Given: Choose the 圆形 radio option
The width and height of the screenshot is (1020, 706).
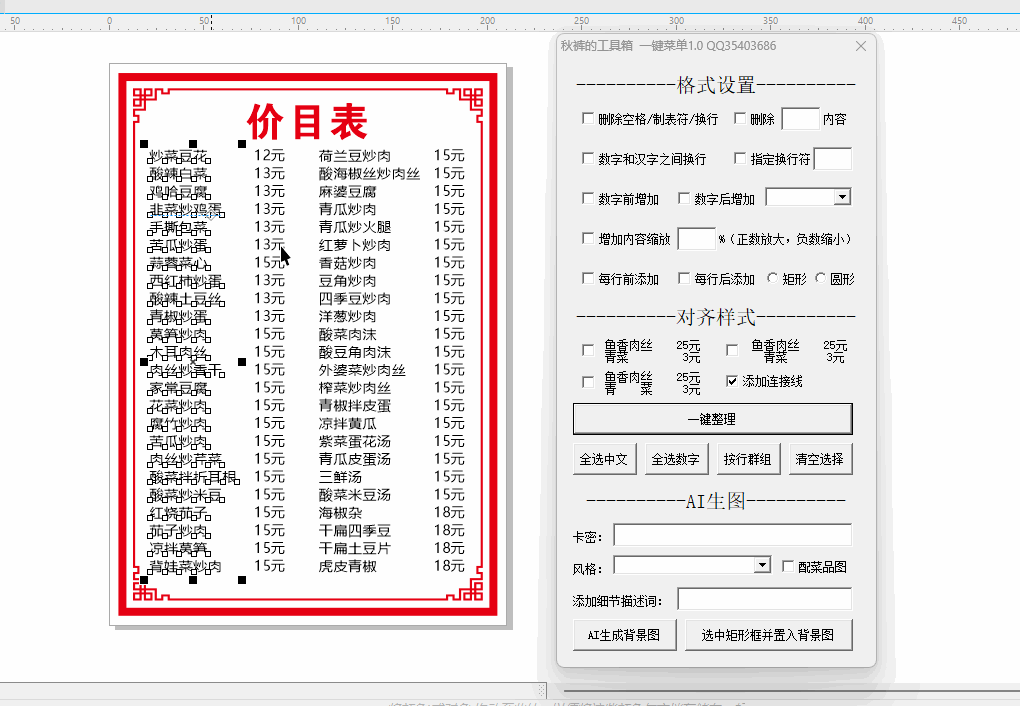Looking at the screenshot, I should tap(821, 279).
